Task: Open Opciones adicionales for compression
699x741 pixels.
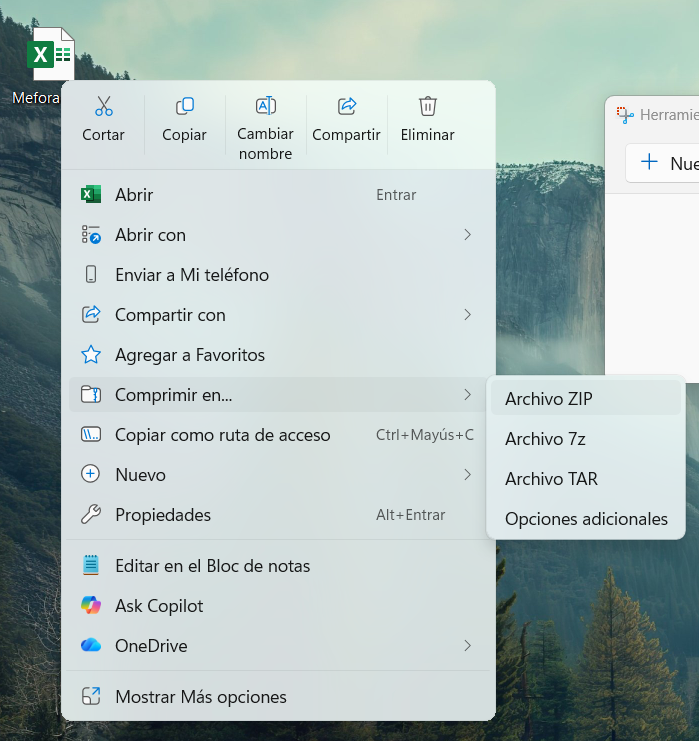Action: (x=586, y=519)
